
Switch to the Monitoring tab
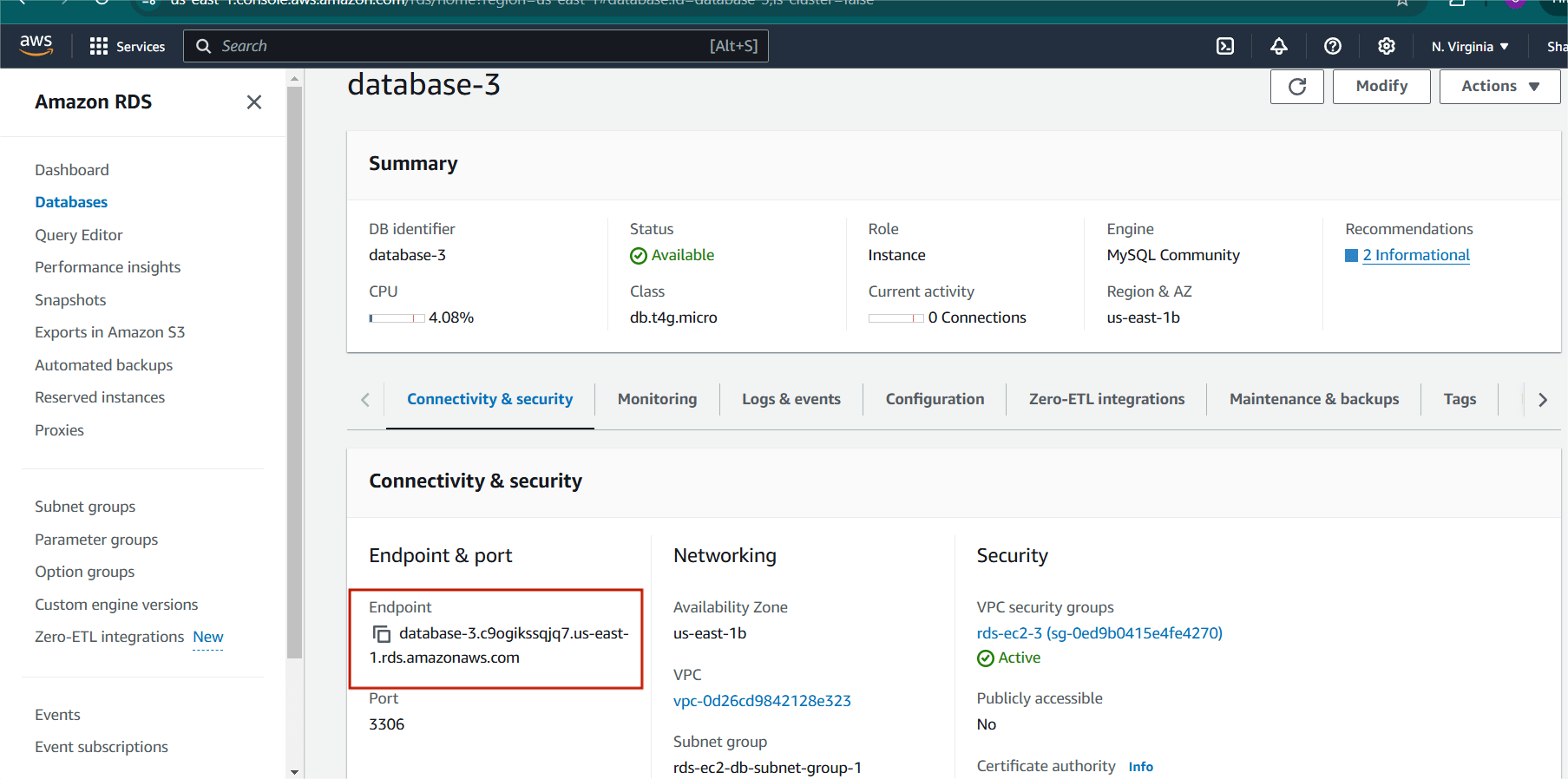[x=657, y=399]
